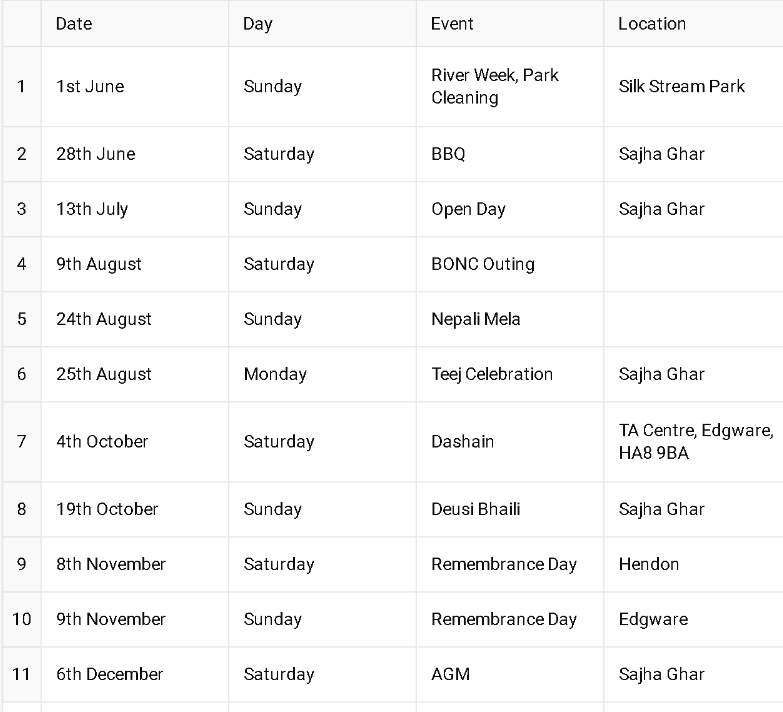Click row number 1
Viewport: 783px width, 712px height.
click(x=21, y=86)
